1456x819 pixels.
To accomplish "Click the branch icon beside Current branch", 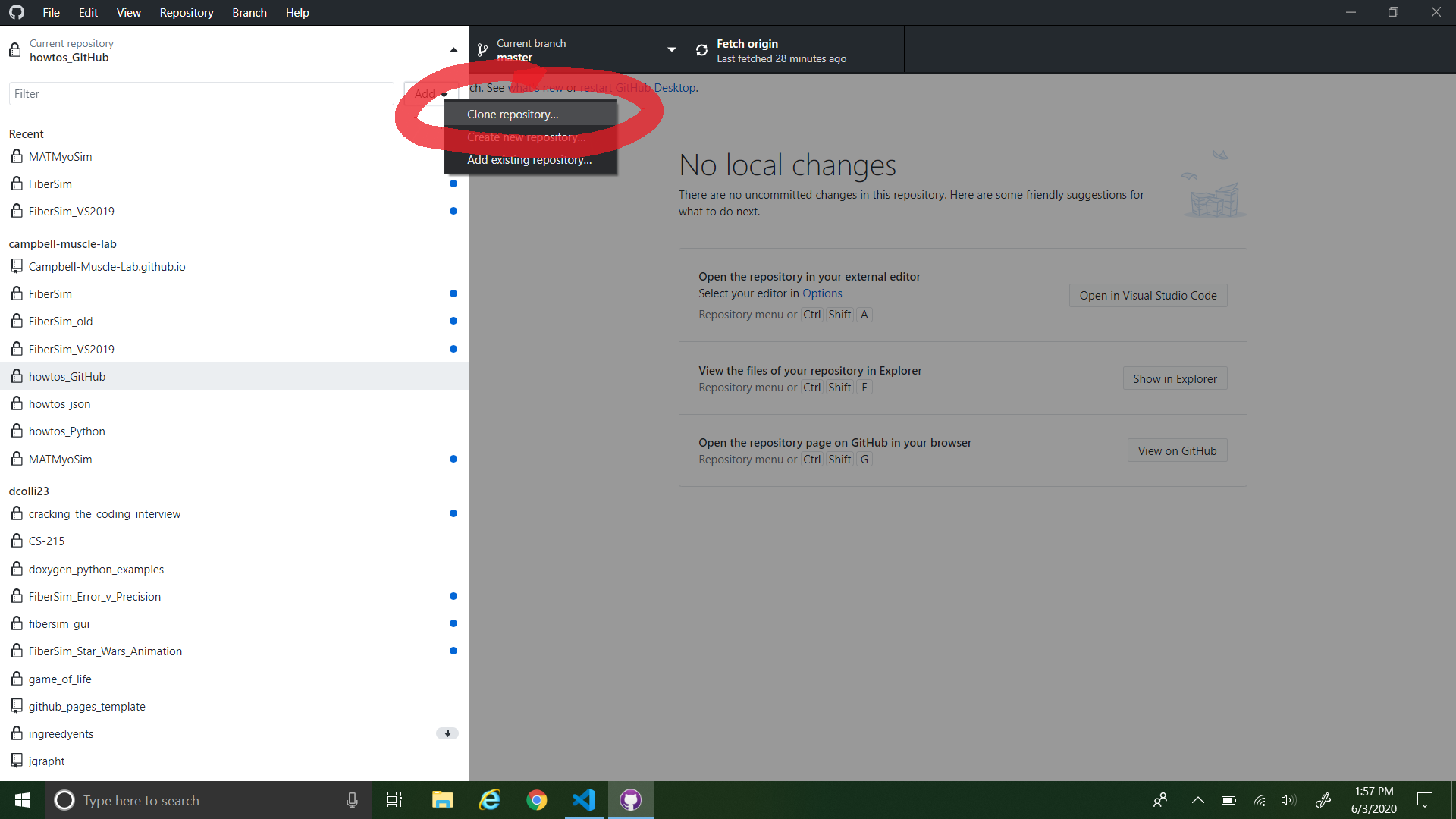I will pyautogui.click(x=482, y=50).
